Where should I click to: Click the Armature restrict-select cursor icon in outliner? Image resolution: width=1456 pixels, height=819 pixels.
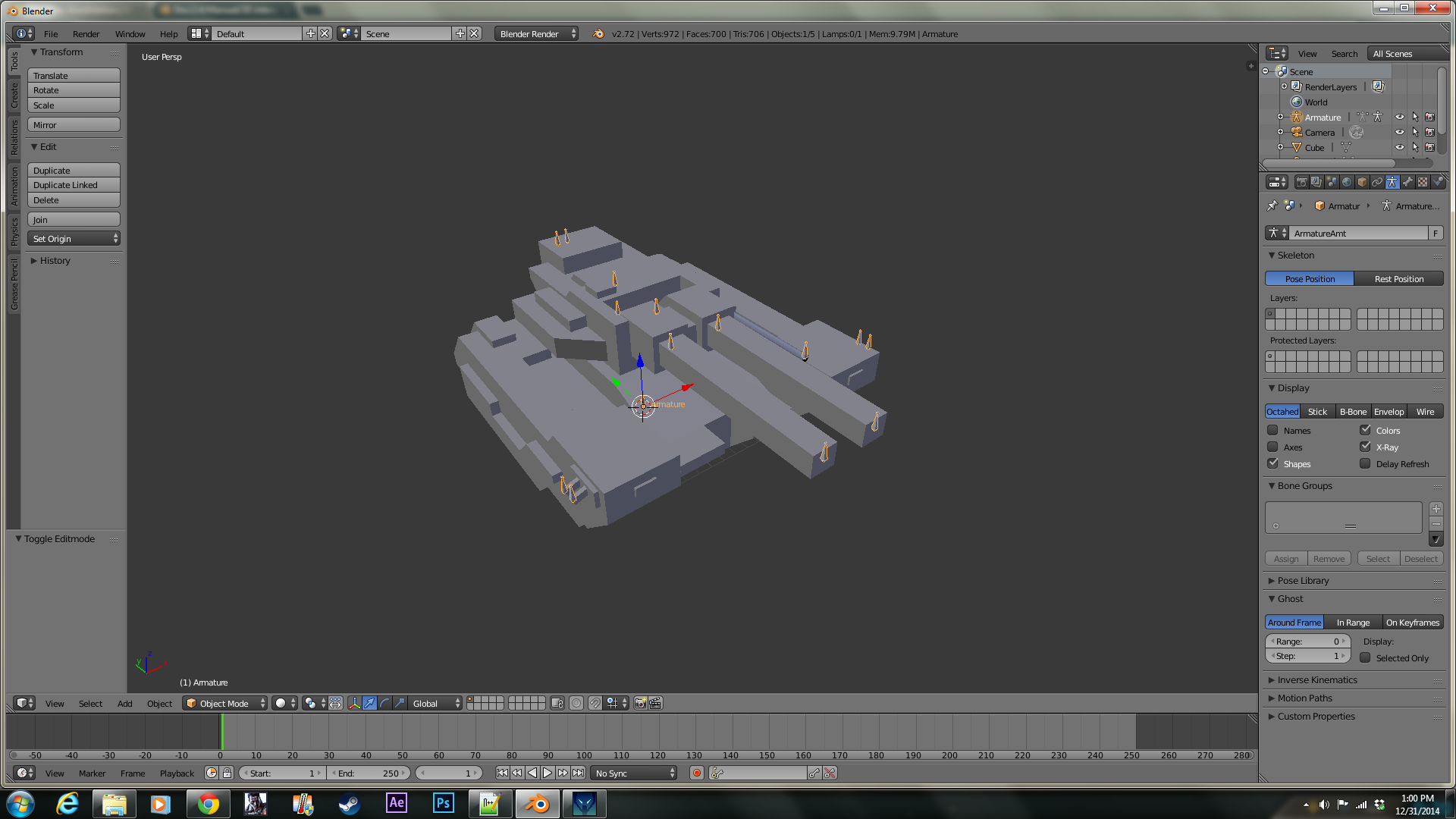click(1415, 117)
